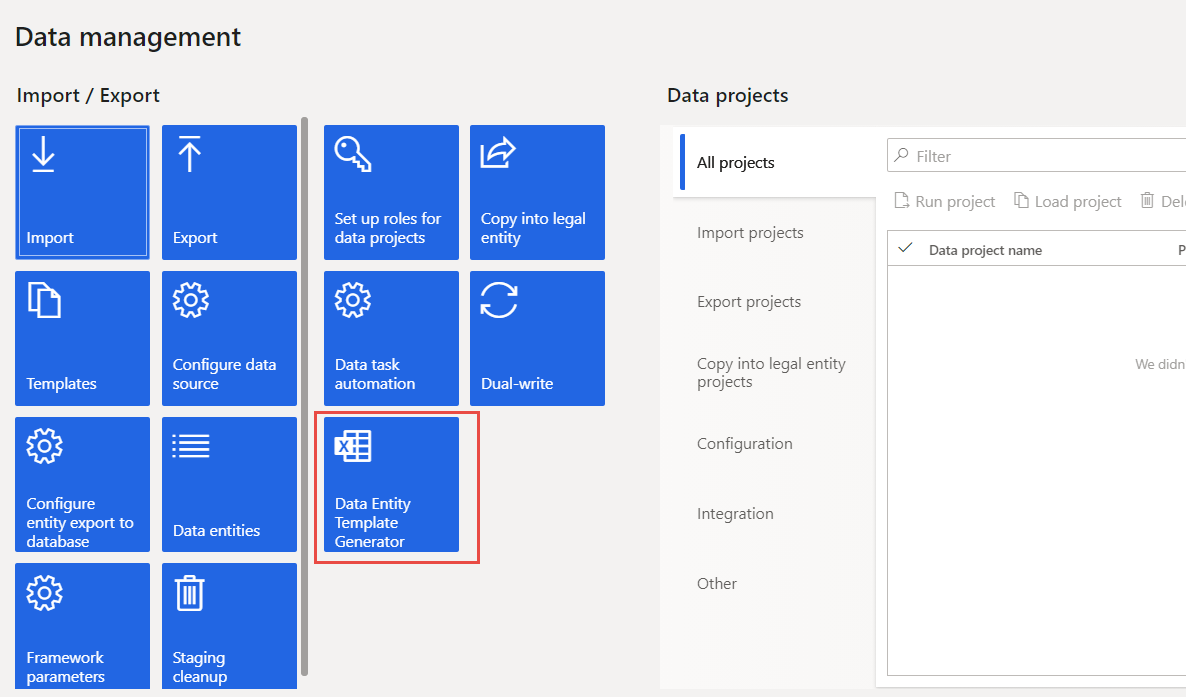Toggle the select-all checkmark in grid header
1186x697 pixels.
[906, 249]
